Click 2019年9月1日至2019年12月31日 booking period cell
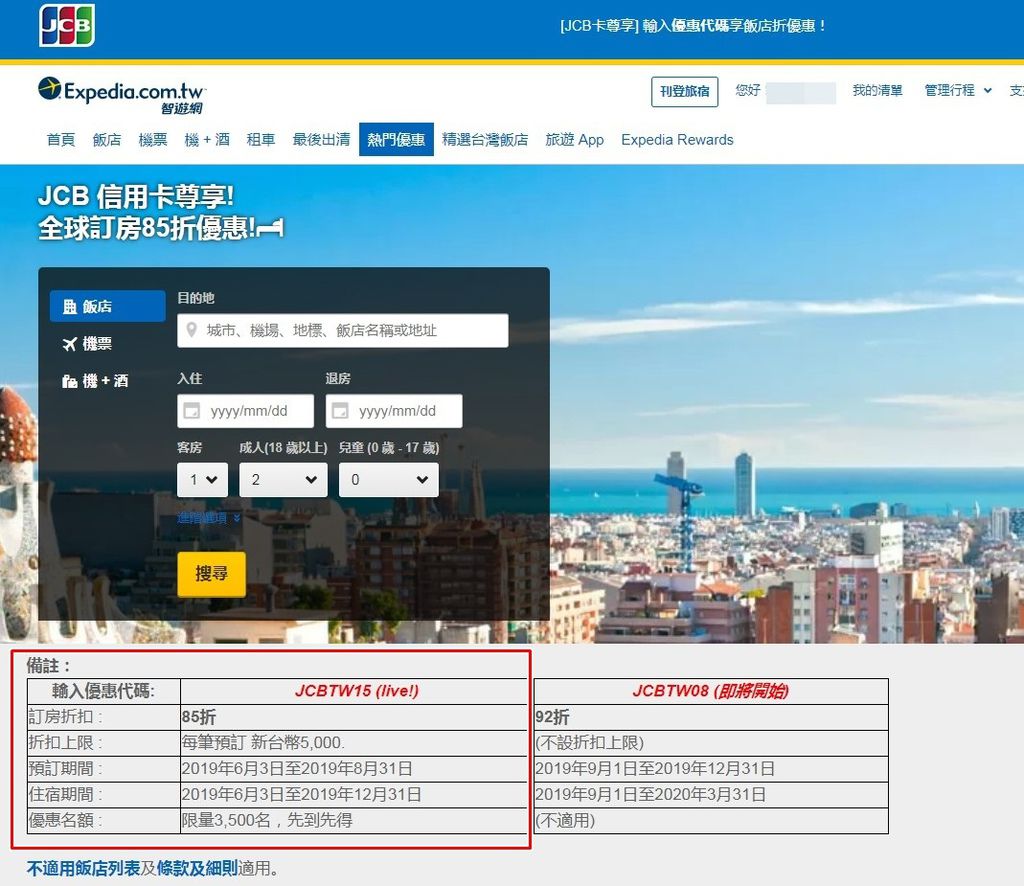This screenshot has height=886, width=1024. [711, 768]
